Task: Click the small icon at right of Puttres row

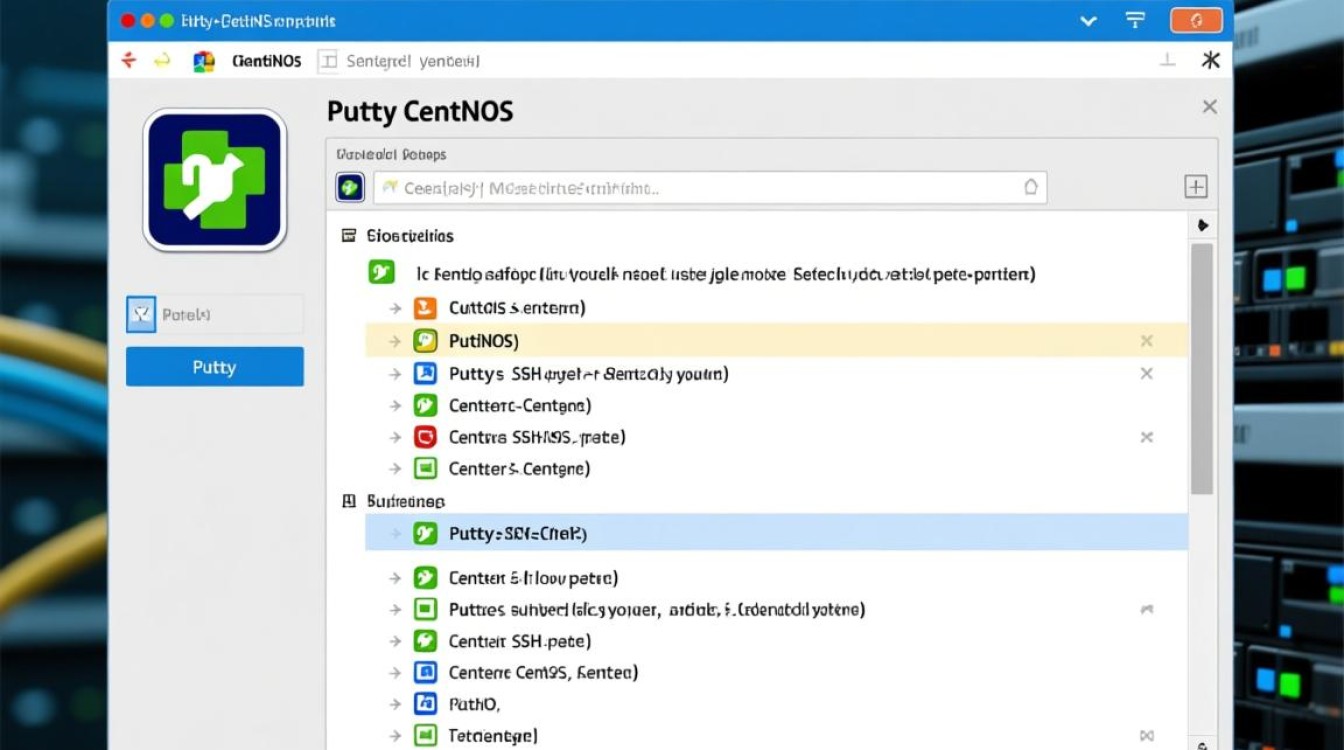Action: [x=1147, y=609]
